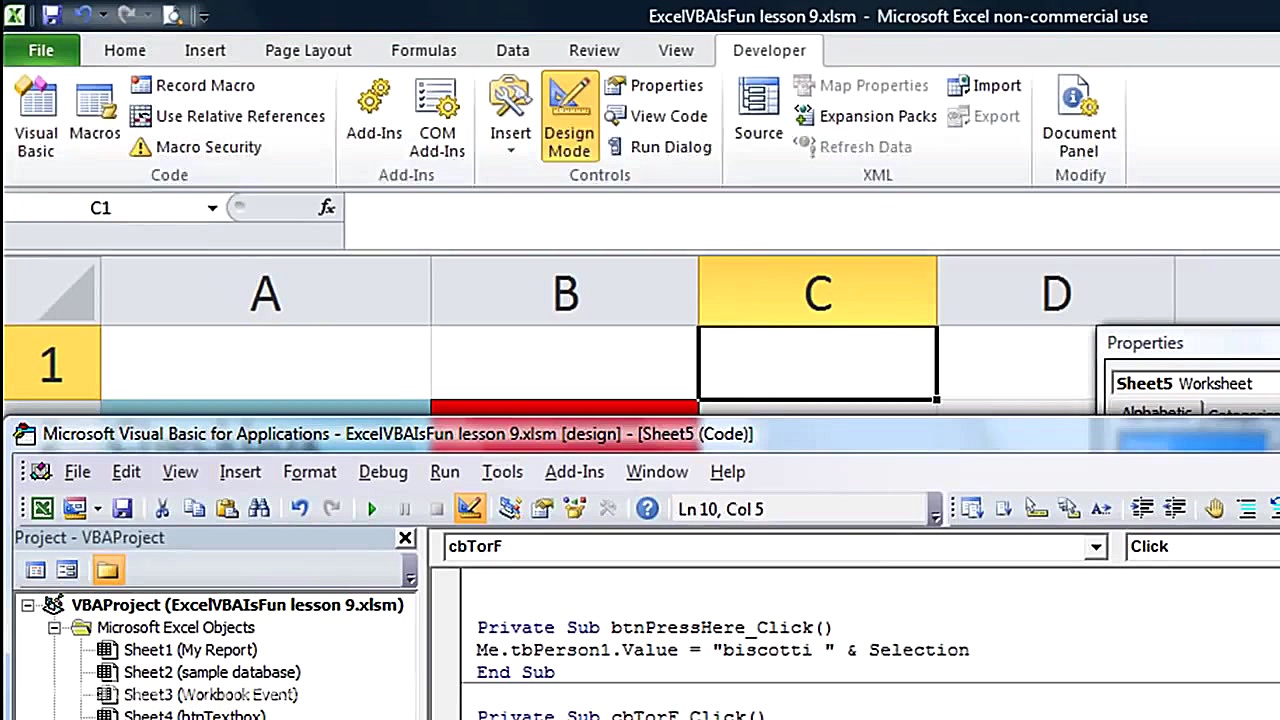This screenshot has height=720, width=1280.
Task: Open Quick Access Toolbar customize dropdown
Action: click(204, 16)
